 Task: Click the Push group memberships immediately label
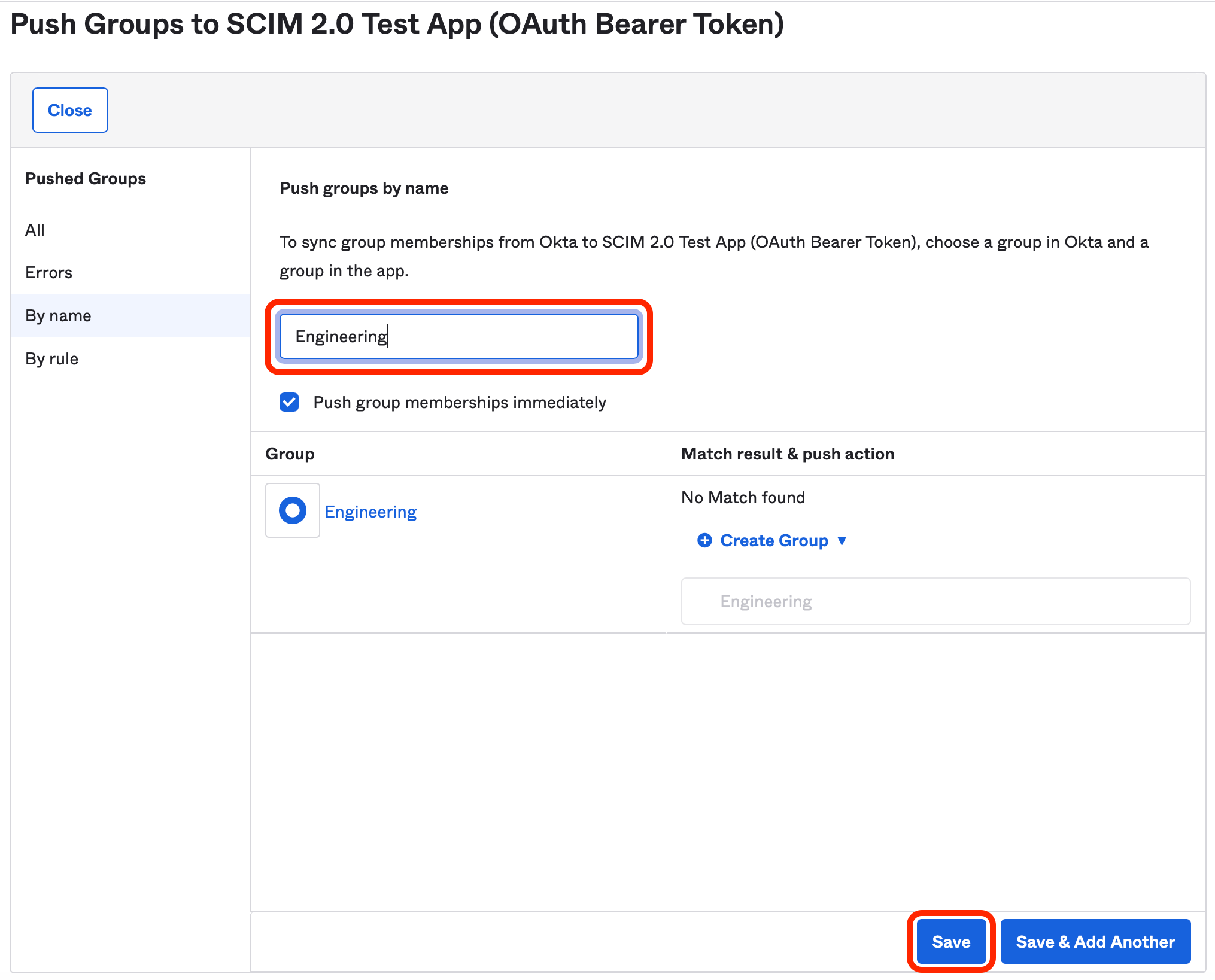pyautogui.click(x=460, y=402)
